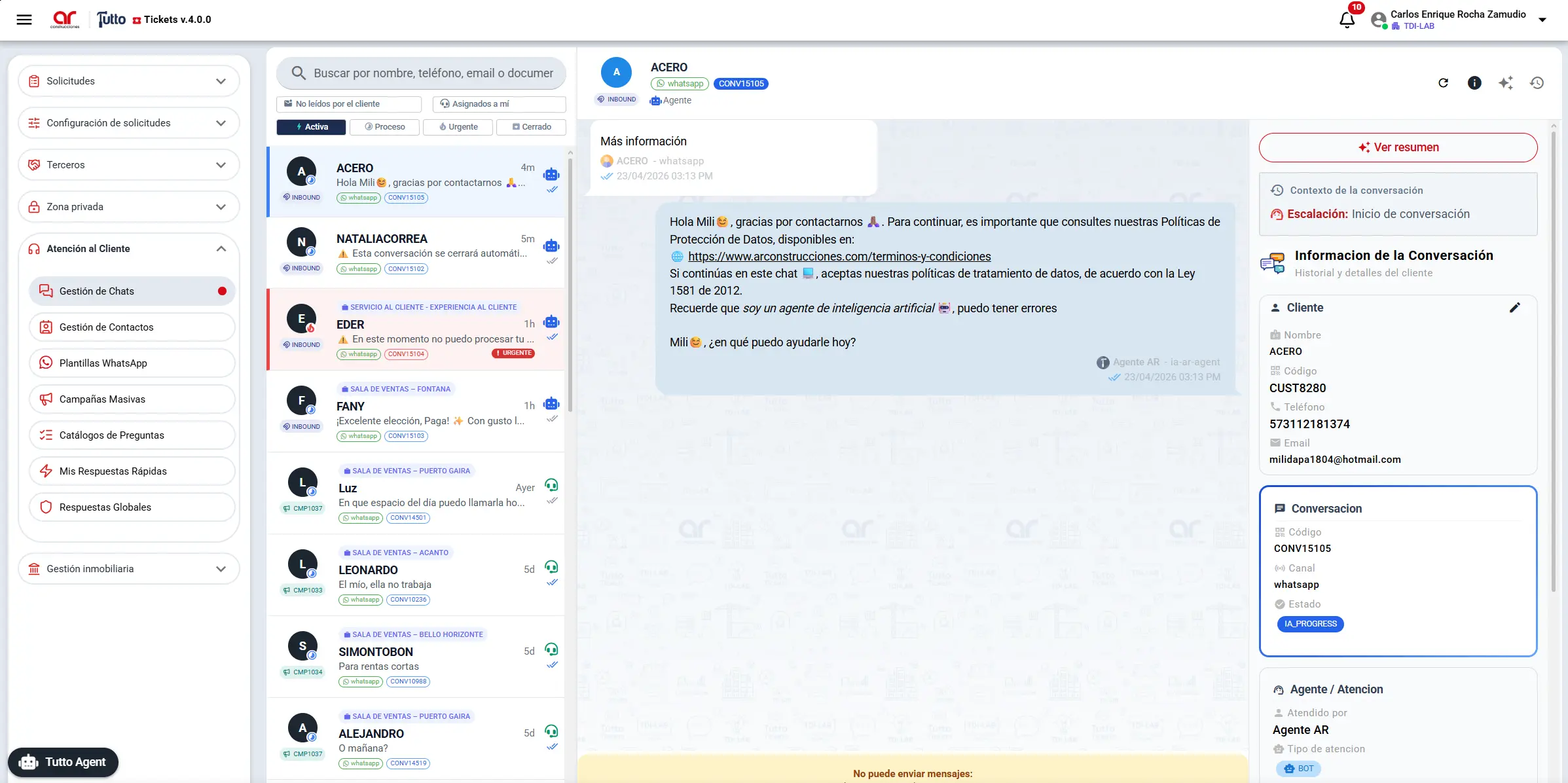Open the hamburger navigation menu
This screenshot has height=783, width=1568.
pyautogui.click(x=24, y=20)
